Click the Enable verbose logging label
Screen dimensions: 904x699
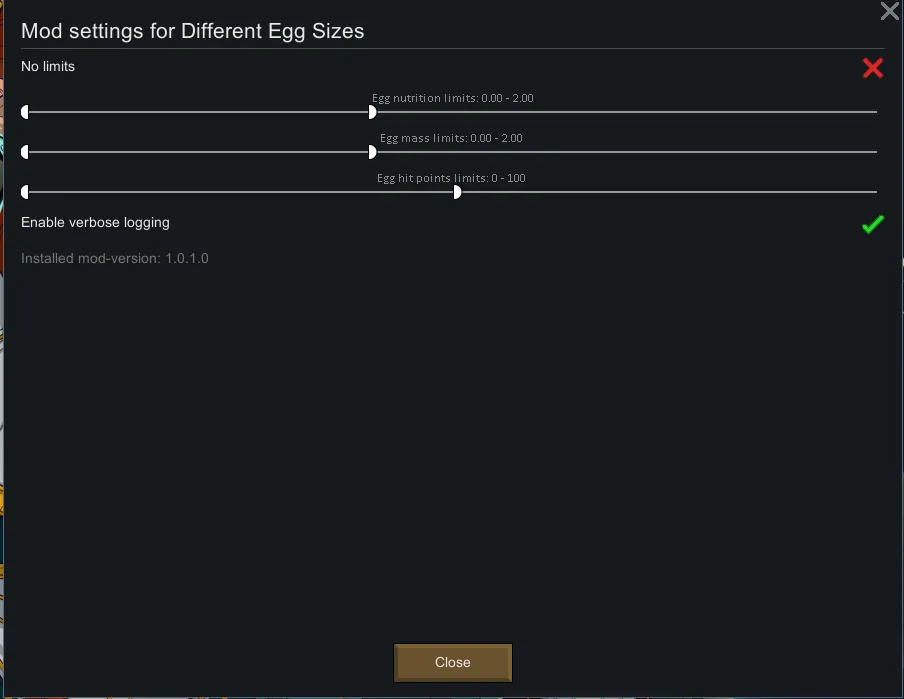pos(95,223)
